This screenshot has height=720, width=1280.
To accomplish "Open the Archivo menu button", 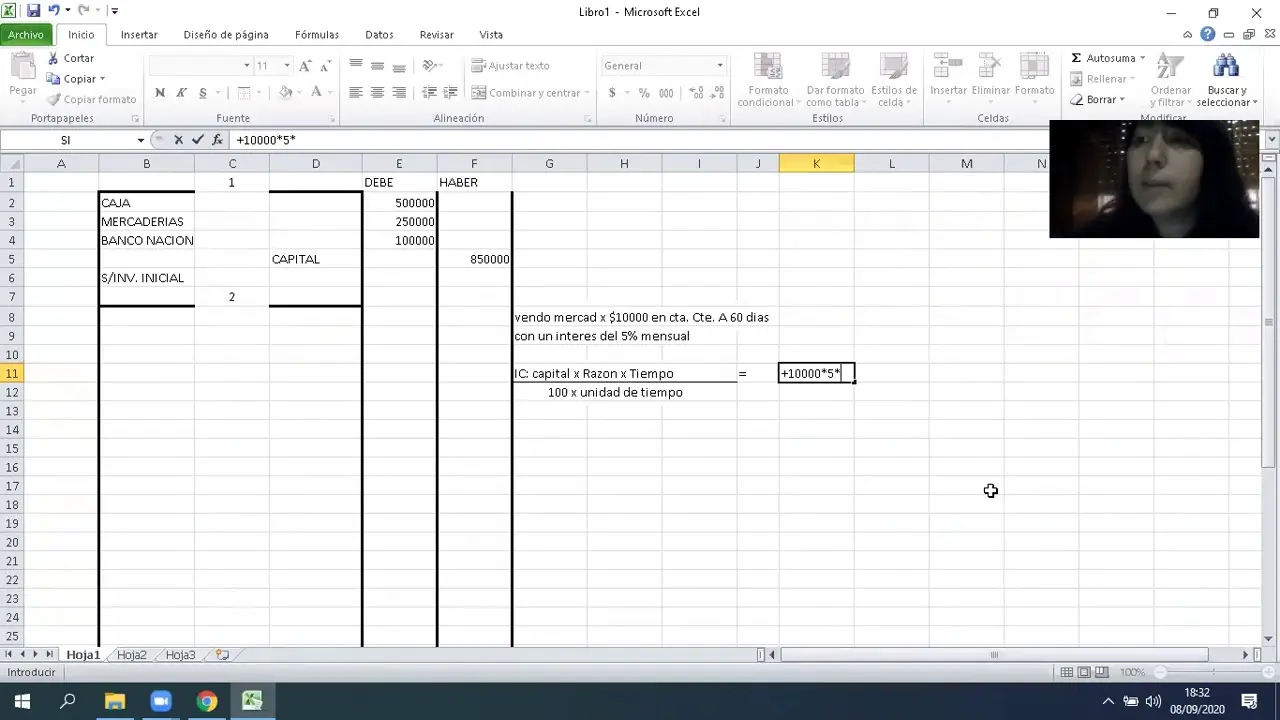I will tap(26, 34).
